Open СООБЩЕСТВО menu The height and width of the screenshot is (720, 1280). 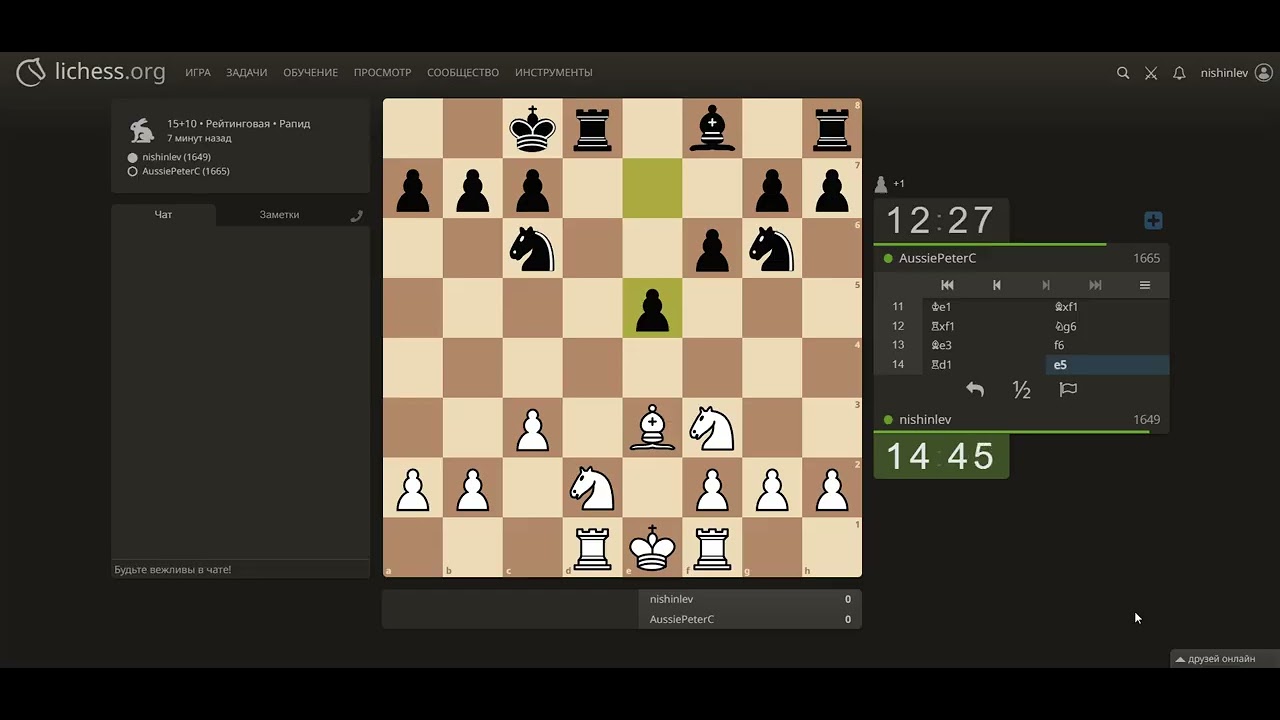(463, 73)
